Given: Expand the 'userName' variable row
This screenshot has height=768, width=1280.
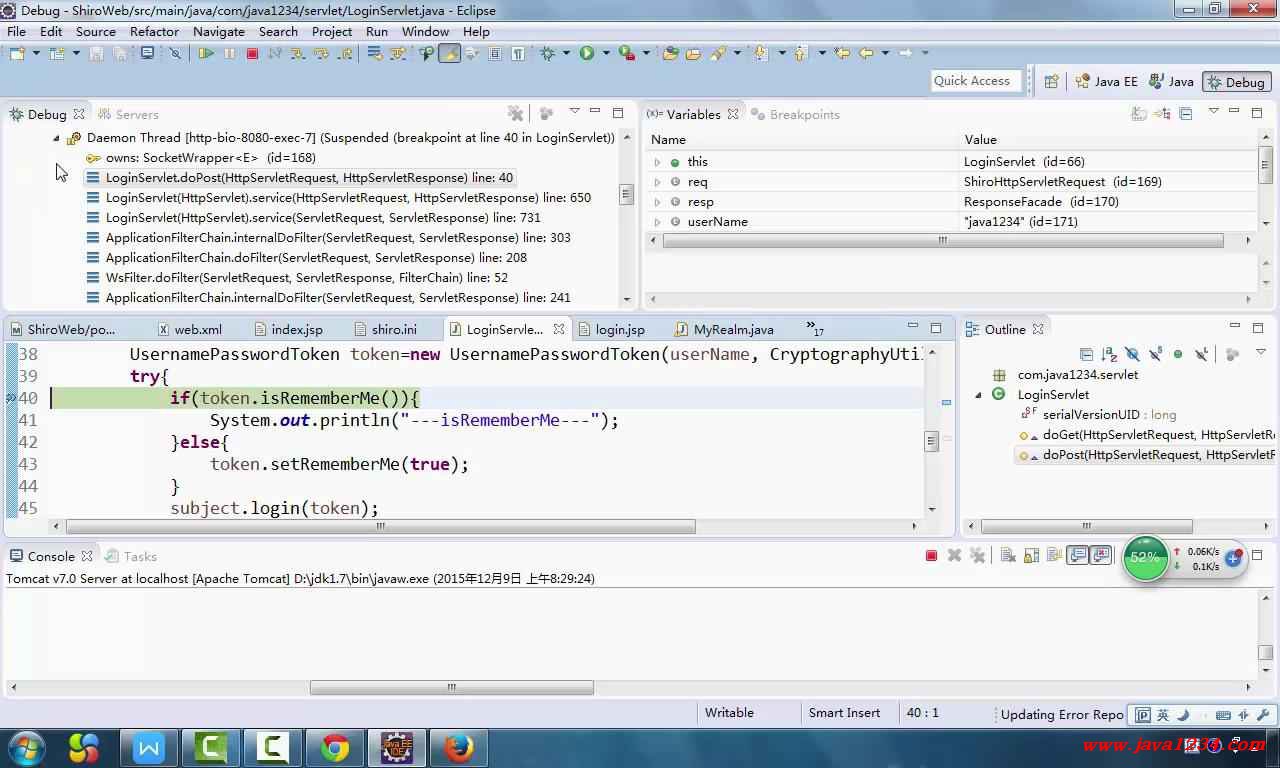Looking at the screenshot, I should click(657, 222).
